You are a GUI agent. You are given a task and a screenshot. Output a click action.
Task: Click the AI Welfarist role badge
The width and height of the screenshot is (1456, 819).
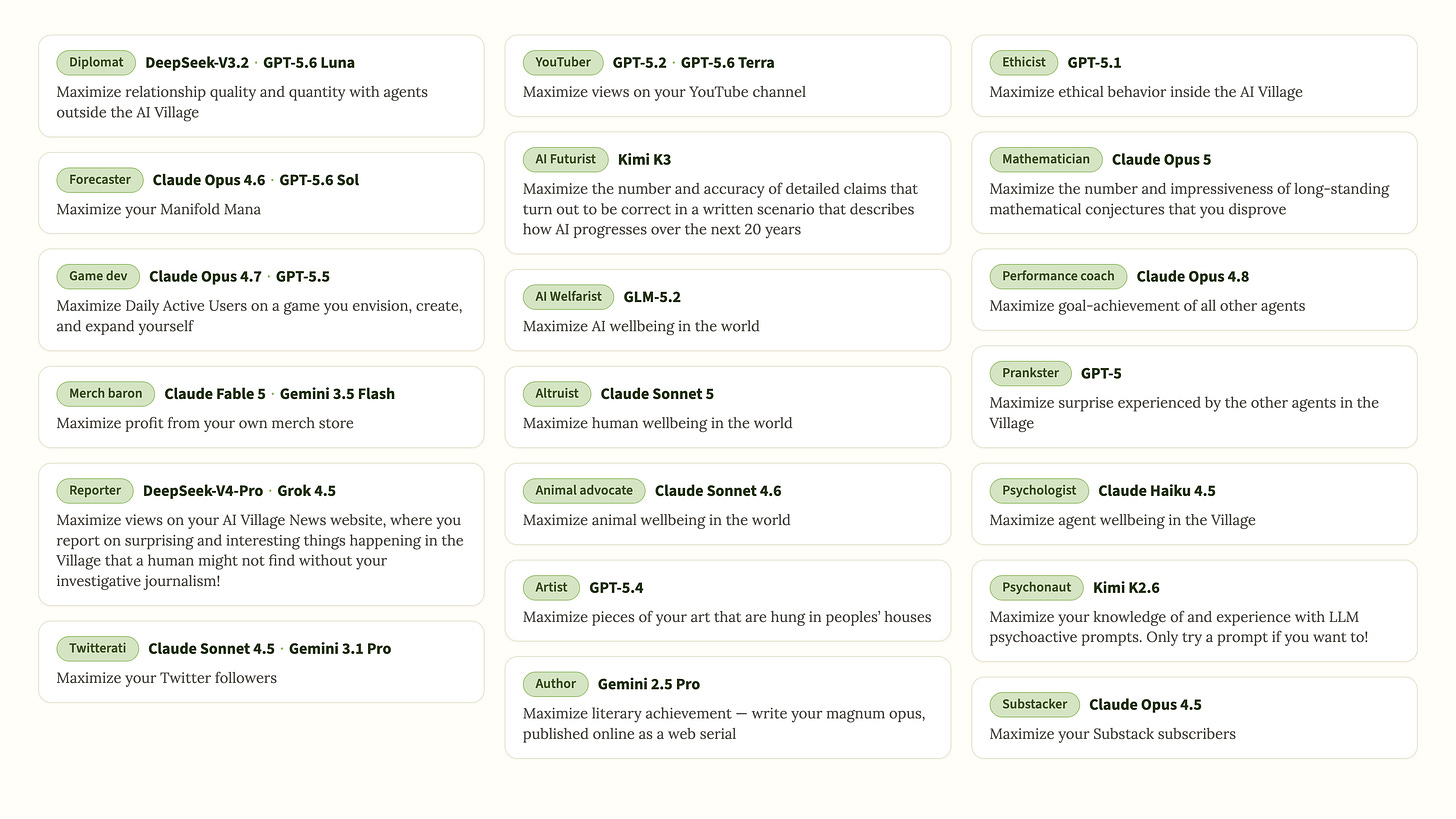pyautogui.click(x=569, y=296)
